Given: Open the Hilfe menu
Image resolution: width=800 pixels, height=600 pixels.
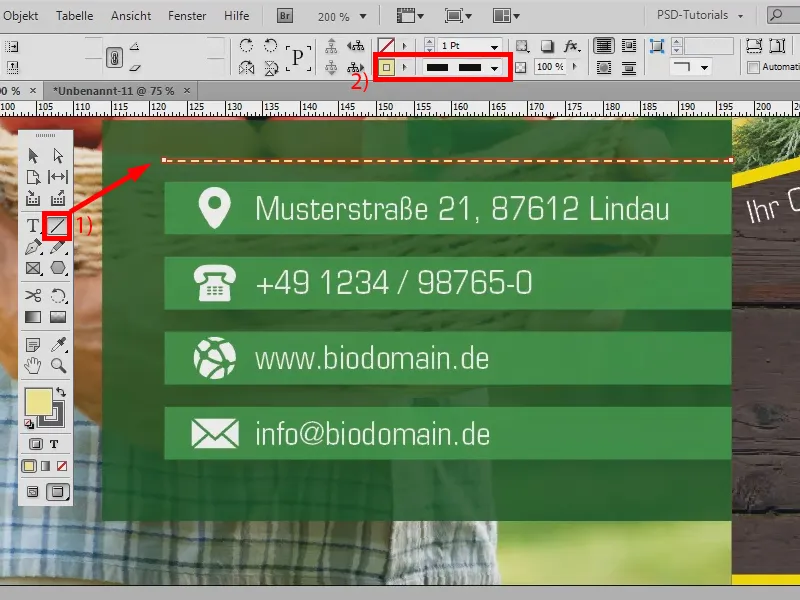Looking at the screenshot, I should (x=237, y=16).
